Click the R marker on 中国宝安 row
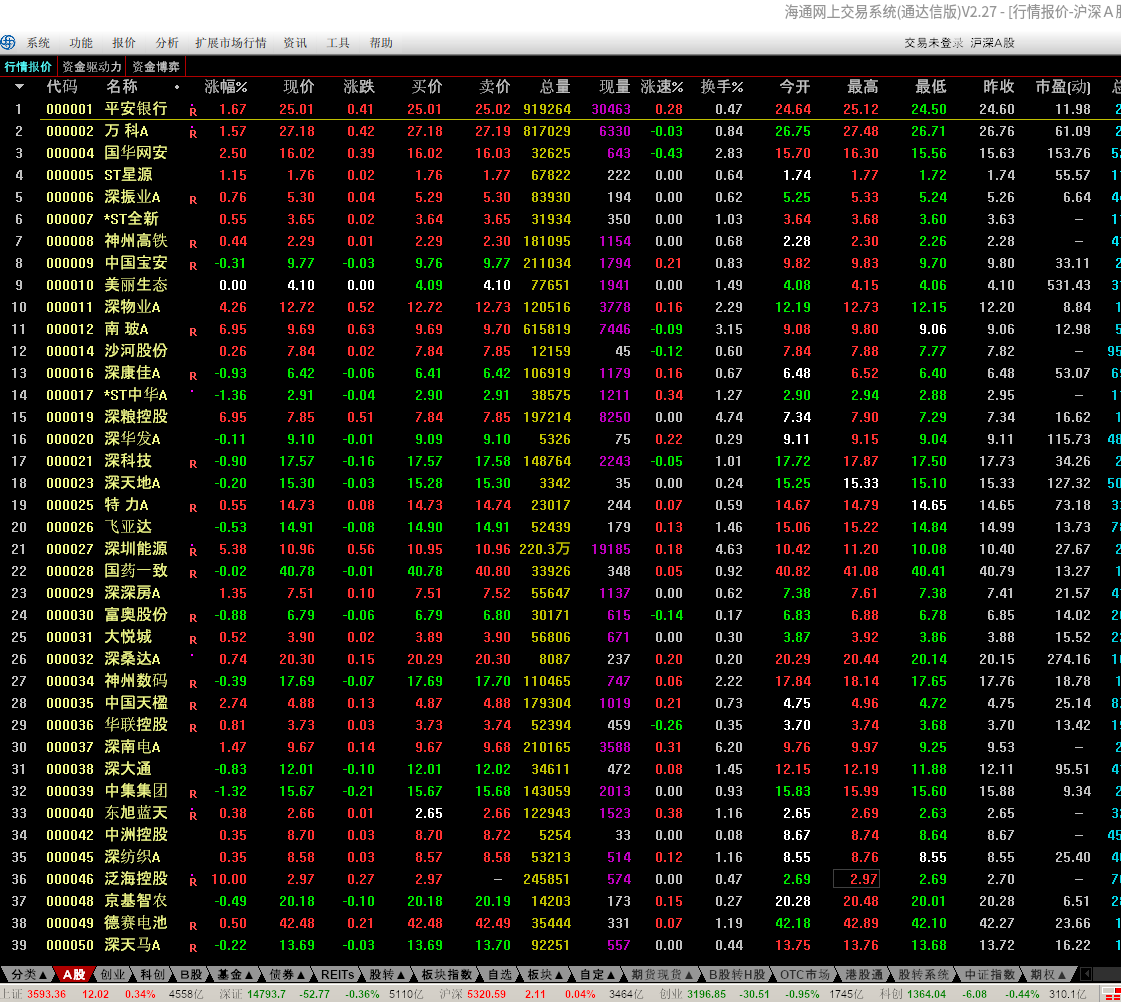The image size is (1121, 1002). [x=193, y=266]
